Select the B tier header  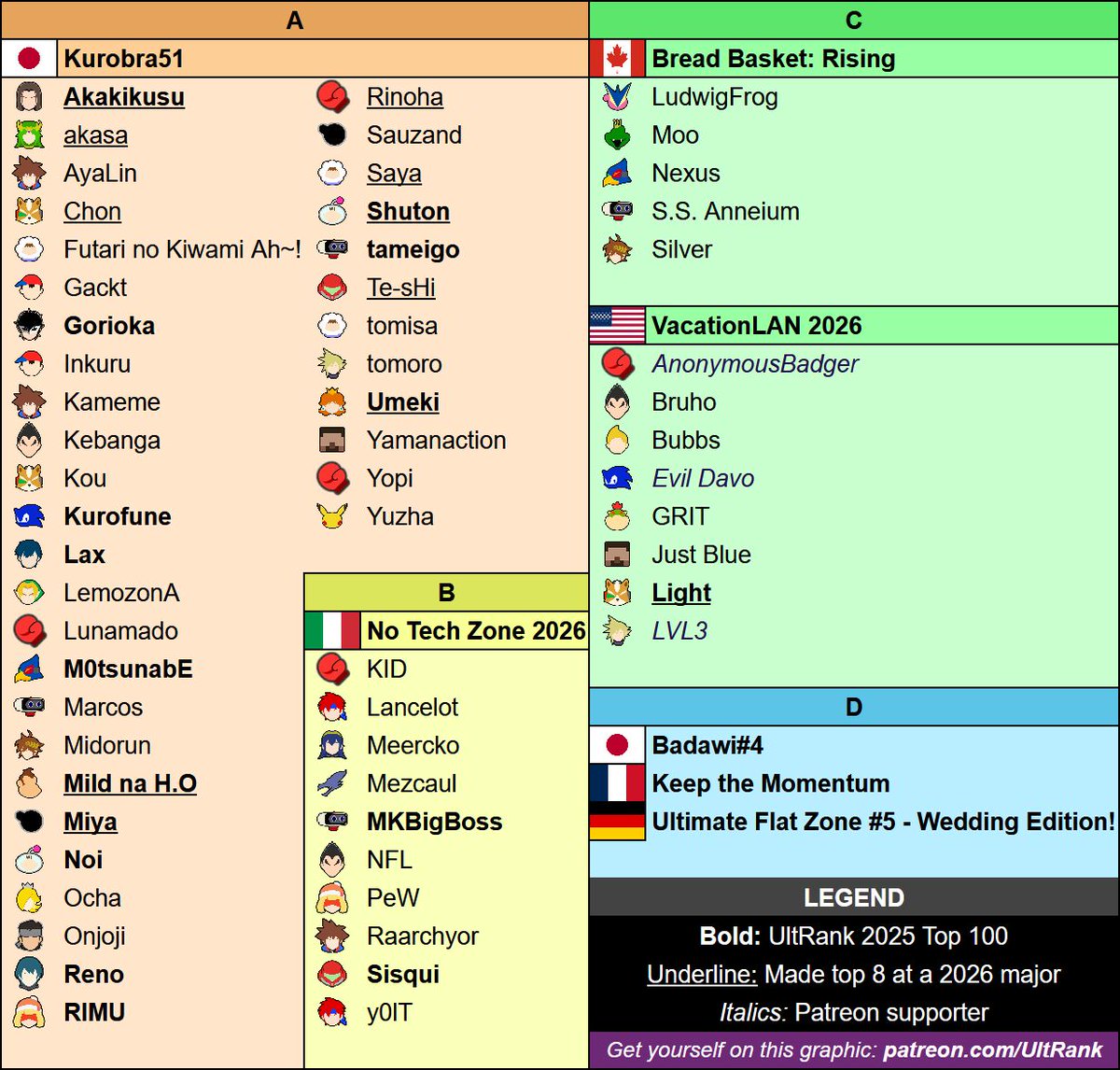(x=446, y=592)
